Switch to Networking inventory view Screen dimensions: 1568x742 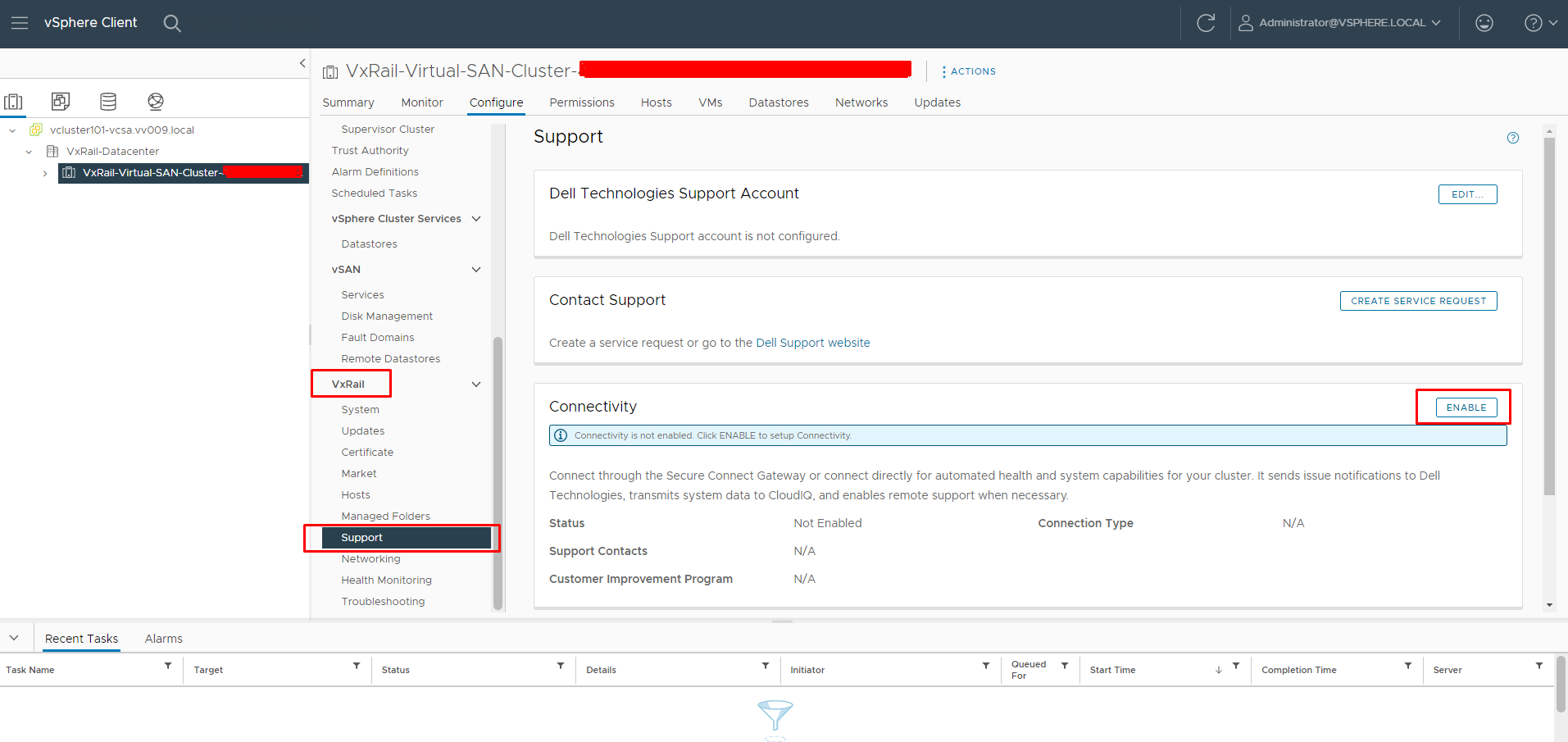point(156,102)
